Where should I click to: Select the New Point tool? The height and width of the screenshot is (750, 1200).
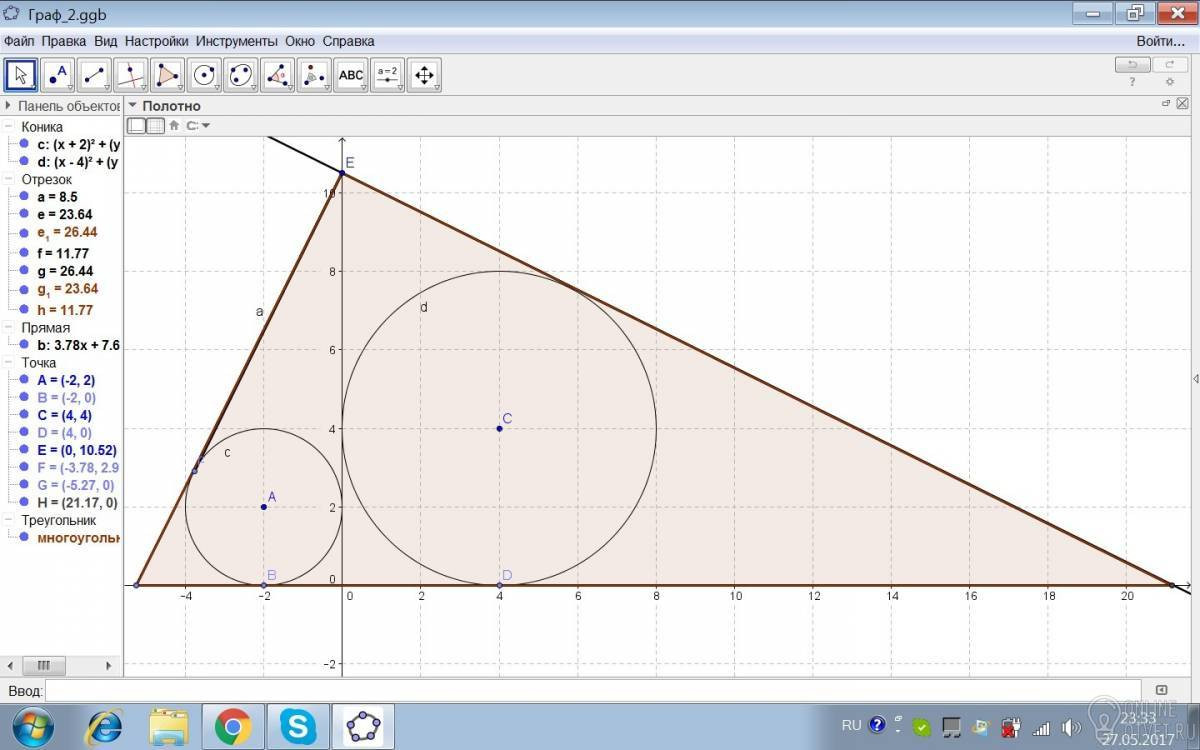(x=58, y=75)
